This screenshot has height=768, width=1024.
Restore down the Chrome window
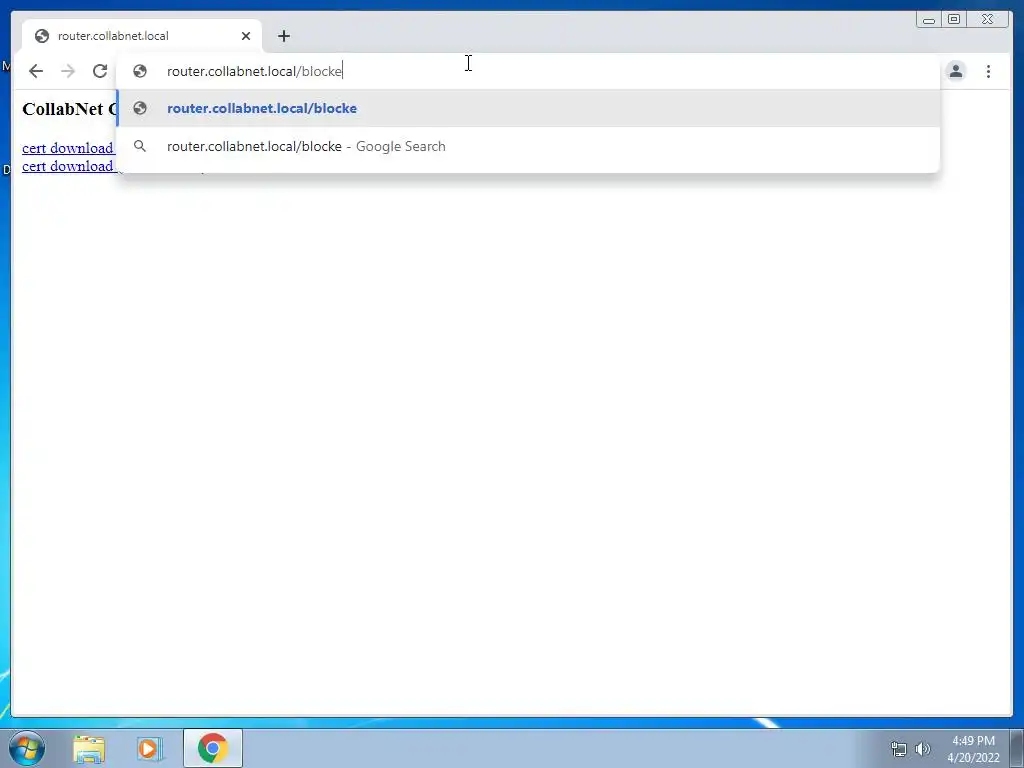[954, 20]
